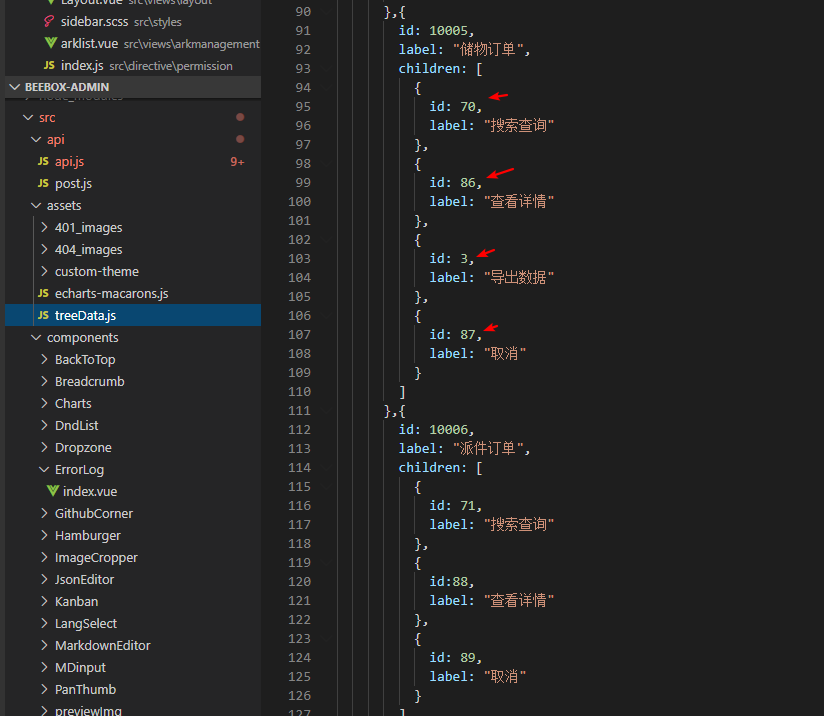Click the Sass icon beside sidebar.scss
The image size is (824, 716).
point(49,22)
